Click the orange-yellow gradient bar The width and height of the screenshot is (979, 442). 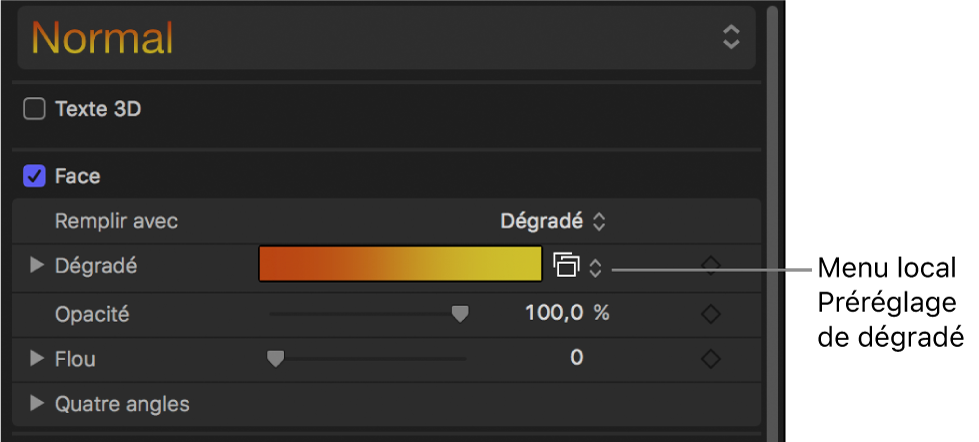tap(400, 265)
